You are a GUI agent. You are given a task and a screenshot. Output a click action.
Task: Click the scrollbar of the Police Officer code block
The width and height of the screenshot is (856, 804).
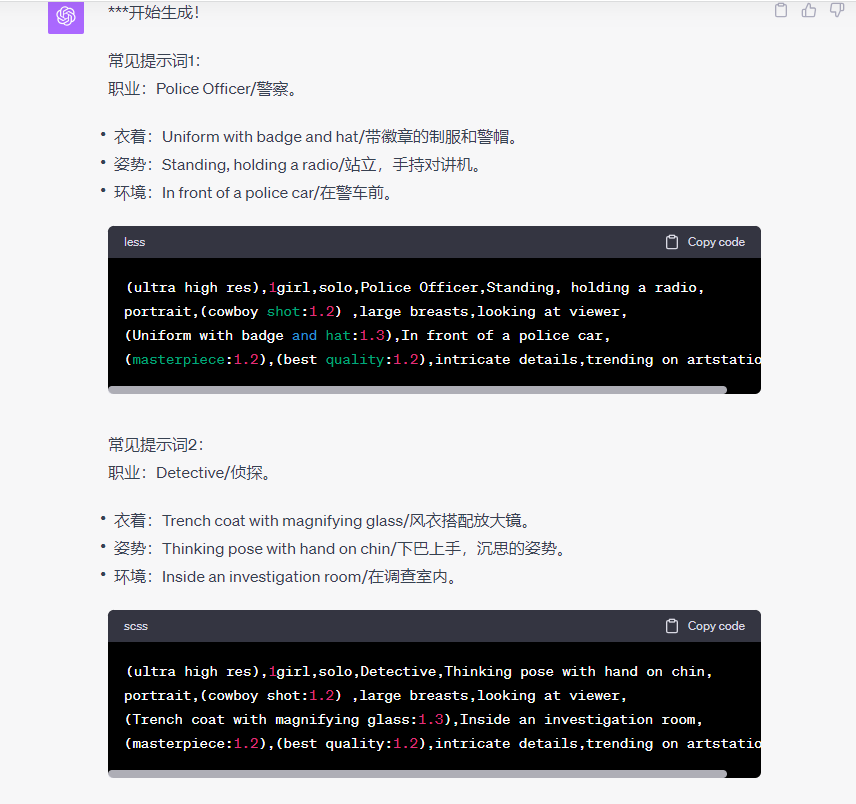417,390
